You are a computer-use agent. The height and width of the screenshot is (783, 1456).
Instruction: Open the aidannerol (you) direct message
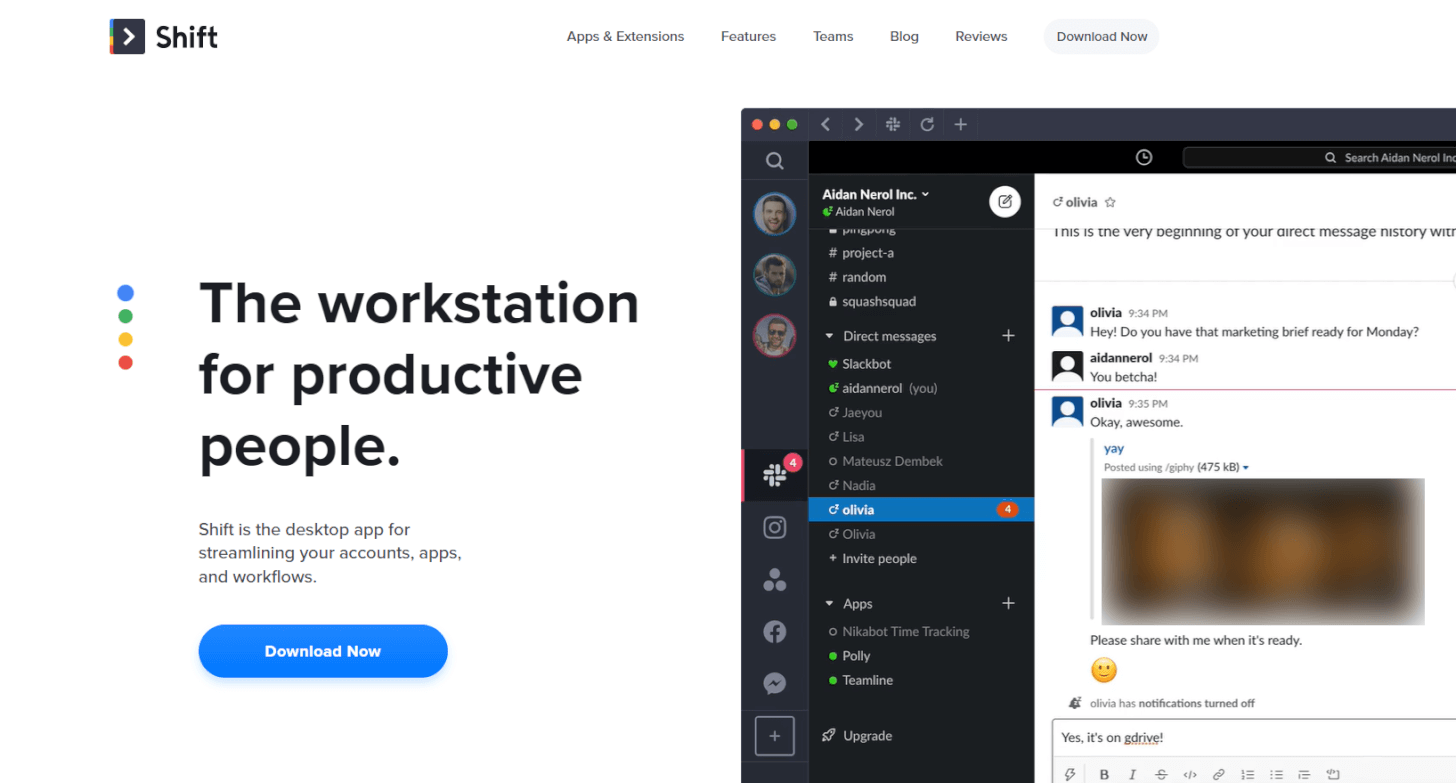click(x=883, y=388)
